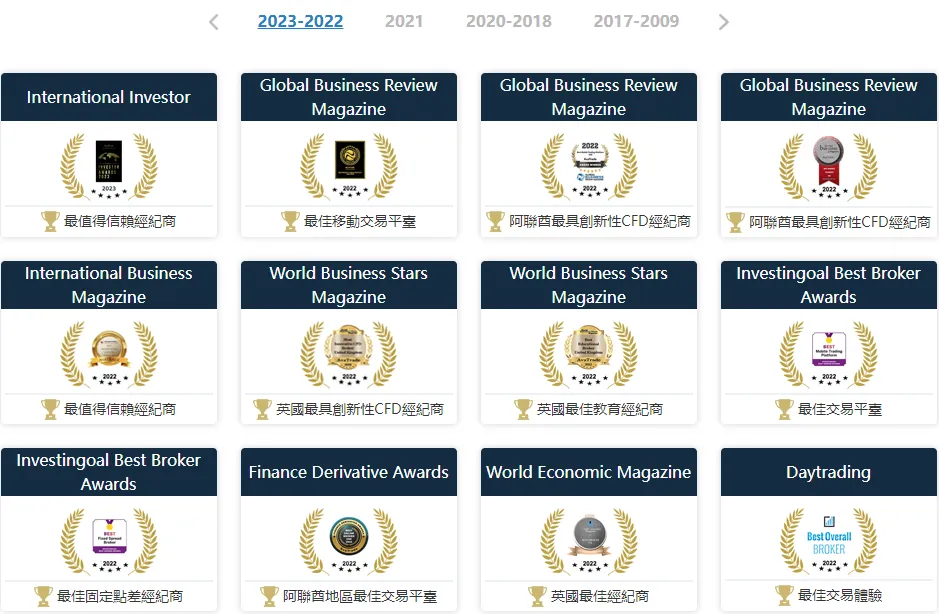Click the Daytrading card header
Viewport: 939px width, 614px height.
tap(829, 472)
